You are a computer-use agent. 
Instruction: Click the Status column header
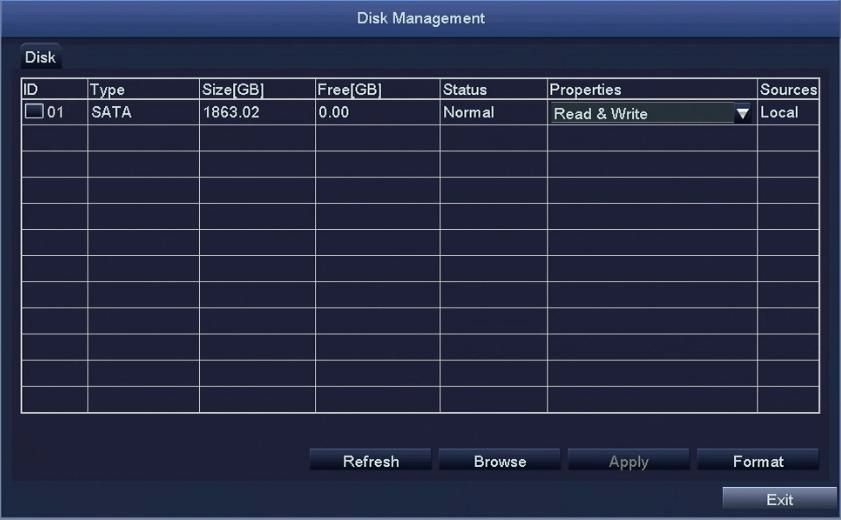[x=493, y=90]
